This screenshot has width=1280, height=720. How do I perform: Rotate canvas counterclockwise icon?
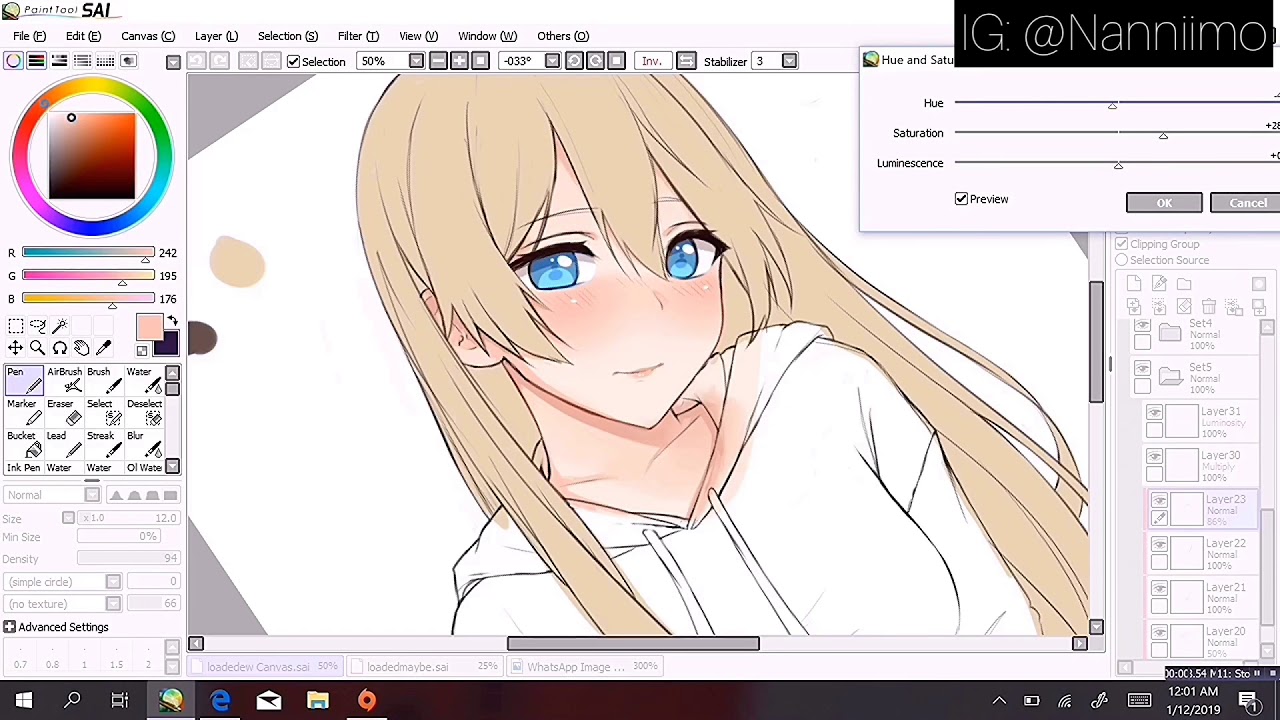pyautogui.click(x=574, y=61)
